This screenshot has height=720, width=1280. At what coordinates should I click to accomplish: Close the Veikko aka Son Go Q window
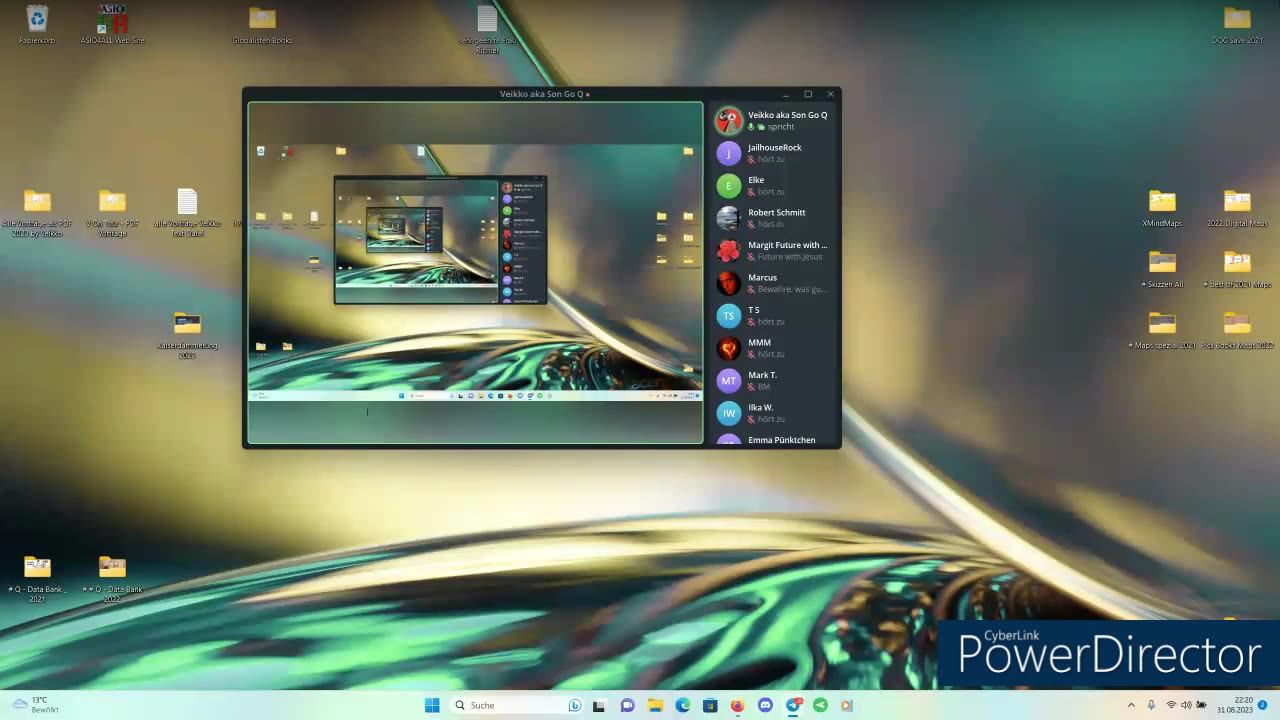click(830, 94)
